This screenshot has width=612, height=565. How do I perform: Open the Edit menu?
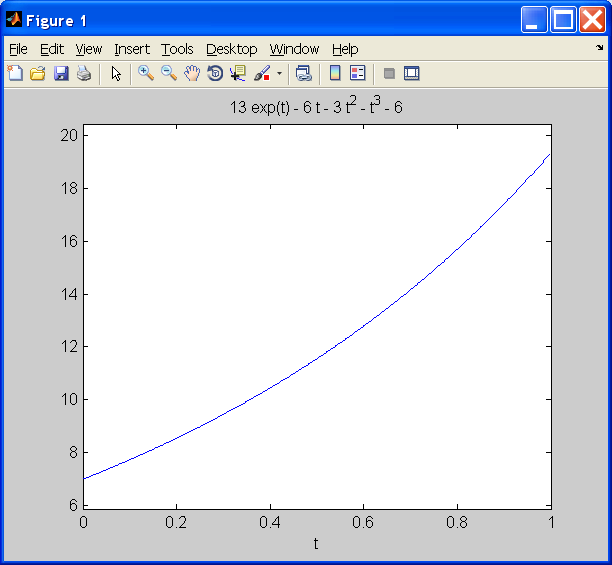tap(52, 49)
